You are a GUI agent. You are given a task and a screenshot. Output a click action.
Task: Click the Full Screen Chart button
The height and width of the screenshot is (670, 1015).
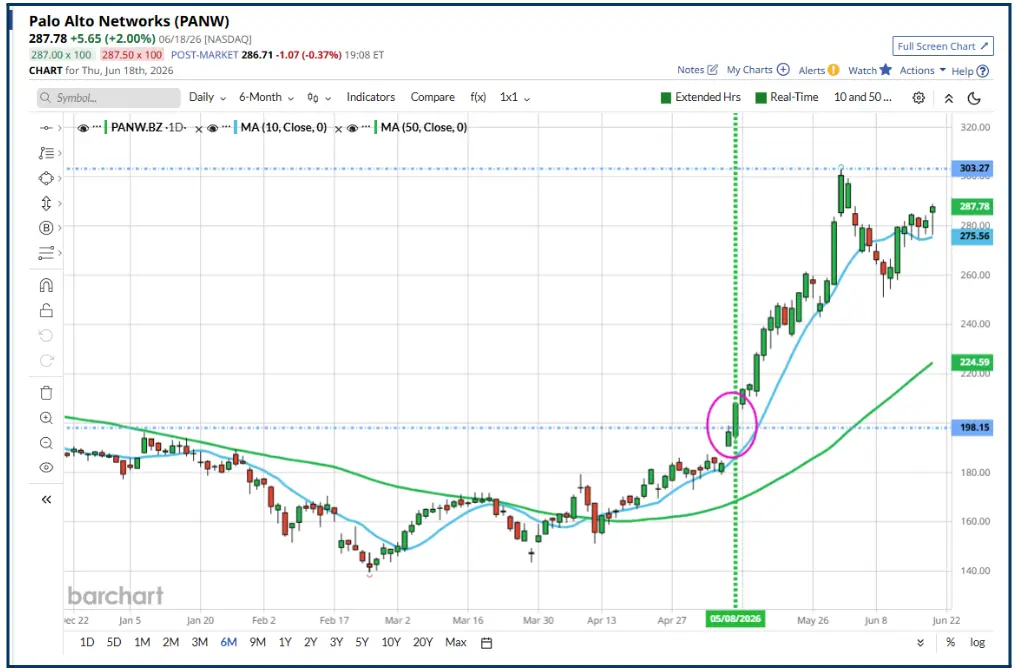click(942, 47)
